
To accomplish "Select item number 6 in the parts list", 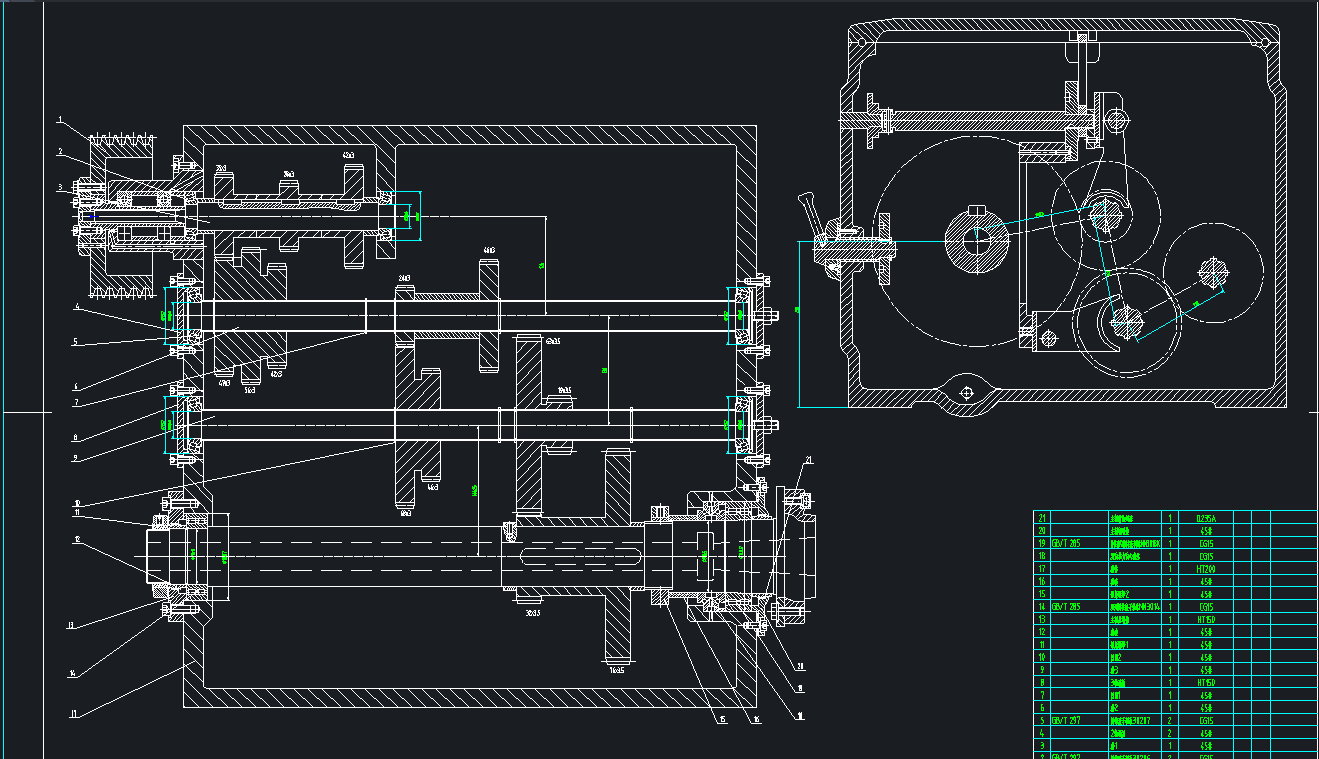I will click(x=1042, y=707).
